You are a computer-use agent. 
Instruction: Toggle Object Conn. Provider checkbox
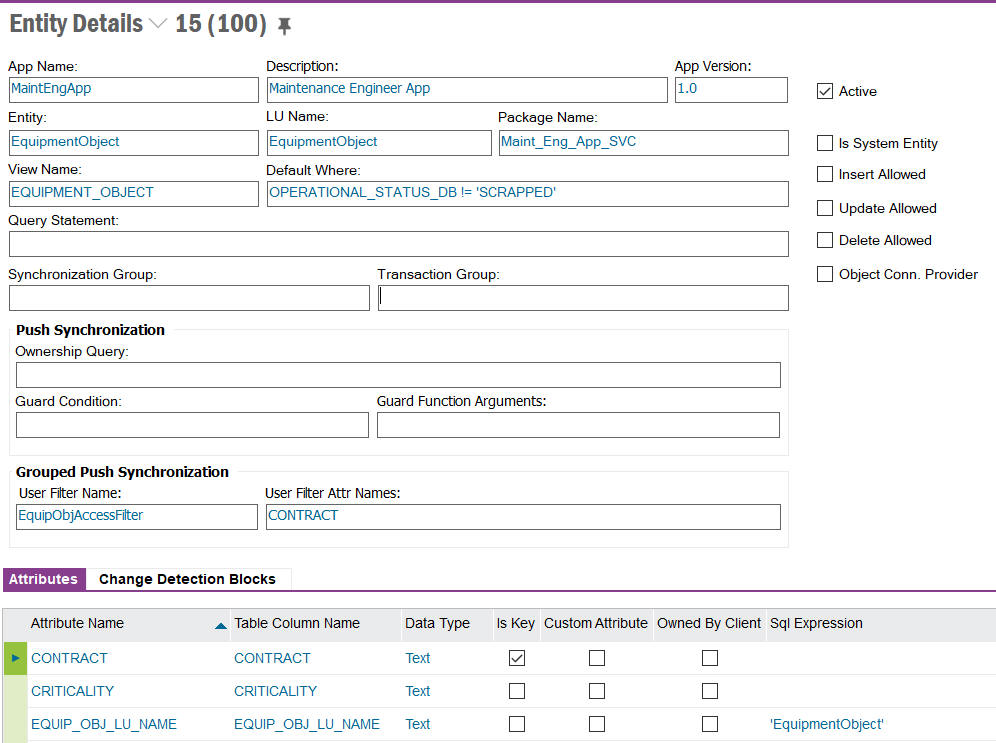(825, 274)
